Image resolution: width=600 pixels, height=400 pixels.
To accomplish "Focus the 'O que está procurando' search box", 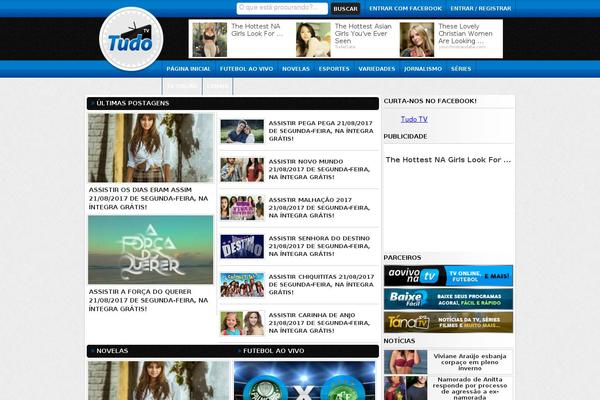I will pyautogui.click(x=282, y=8).
